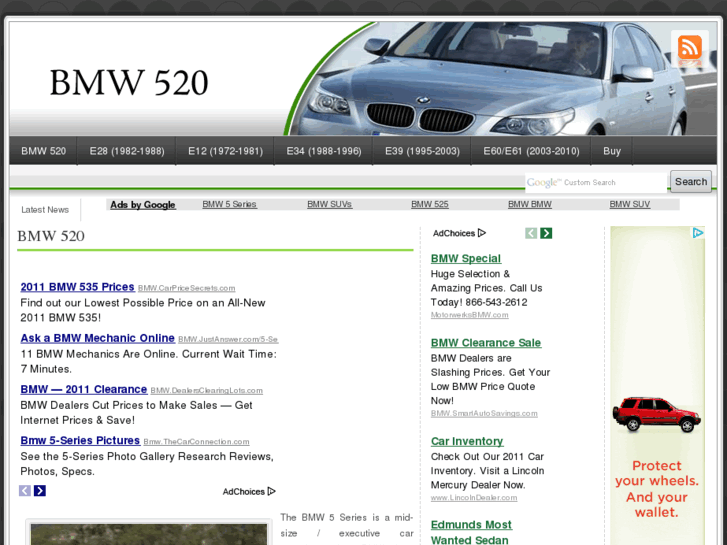Open the E34 (1988-1996) menu item
This screenshot has width=727, height=545.
[324, 151]
